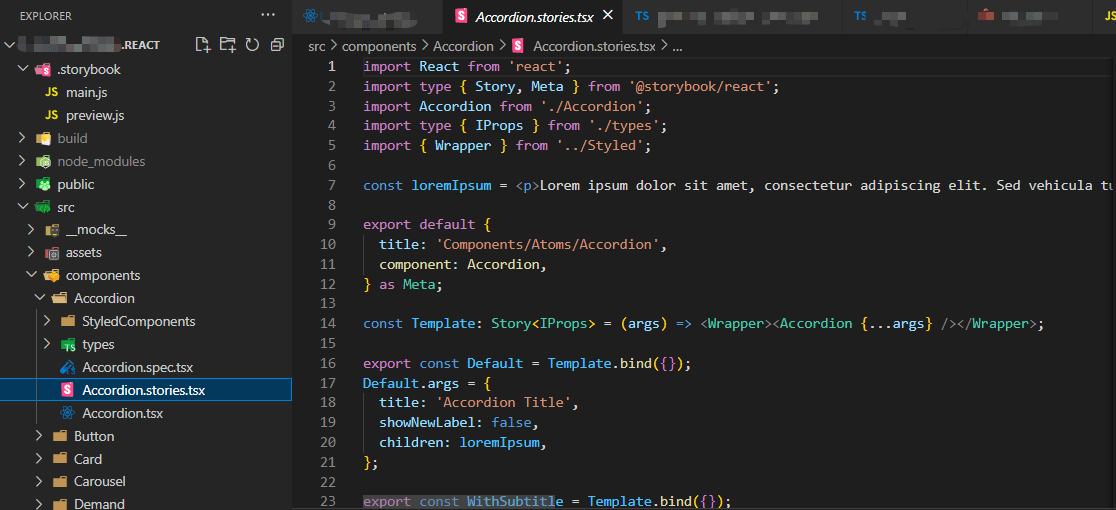This screenshot has width=1116, height=510.
Task: Click the components folder icon
Action: pos(51,275)
